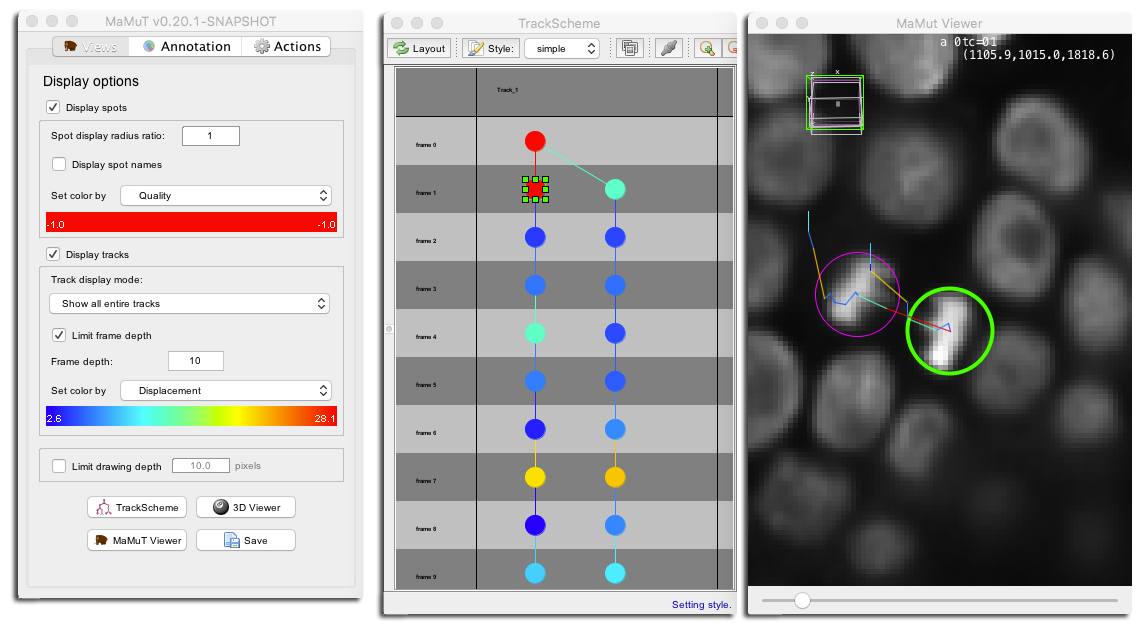This screenshot has height=630, width=1146.
Task: Click the Style paintbrush button in TrackScheme
Action: point(490,48)
